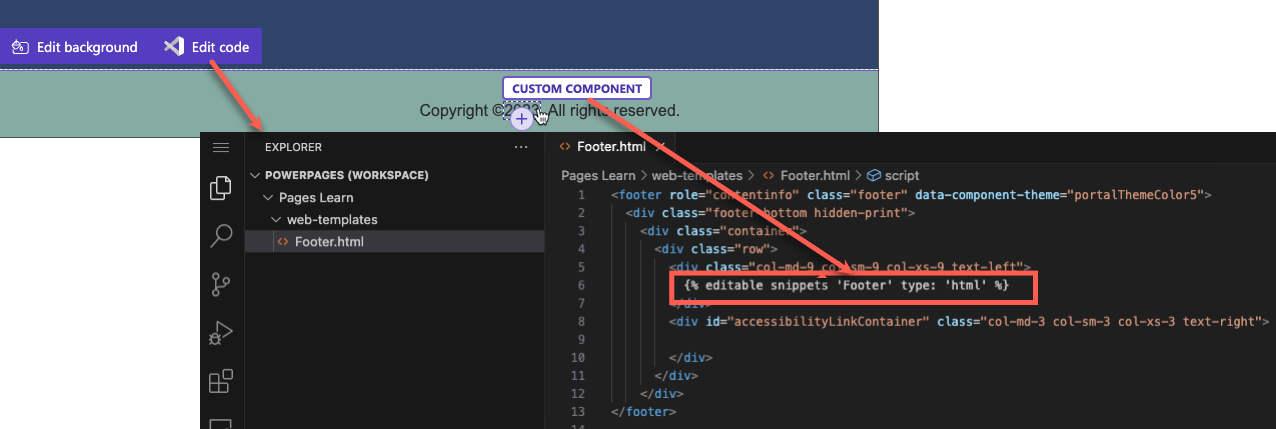1276x429 pixels.
Task: Click the plus add component icon
Action: pos(521,120)
